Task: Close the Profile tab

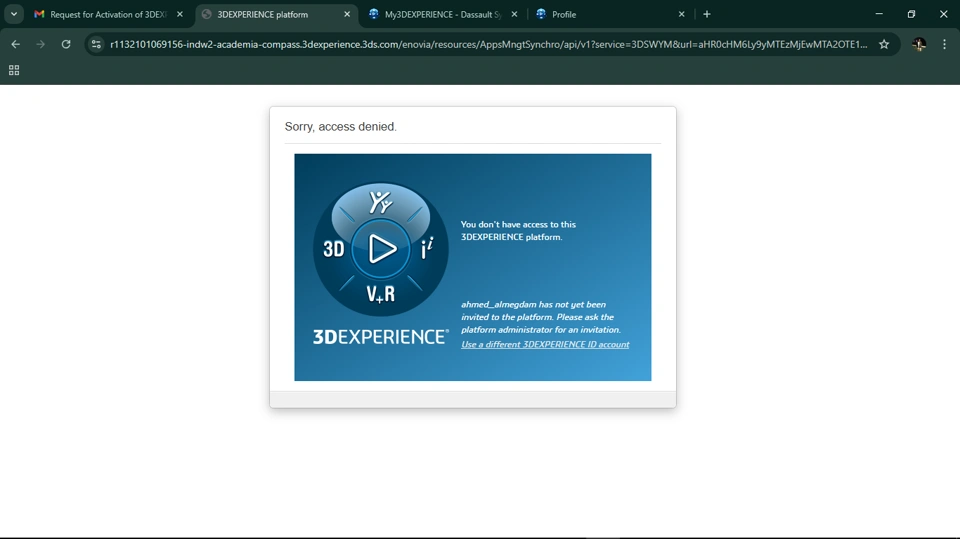Action: (x=681, y=14)
